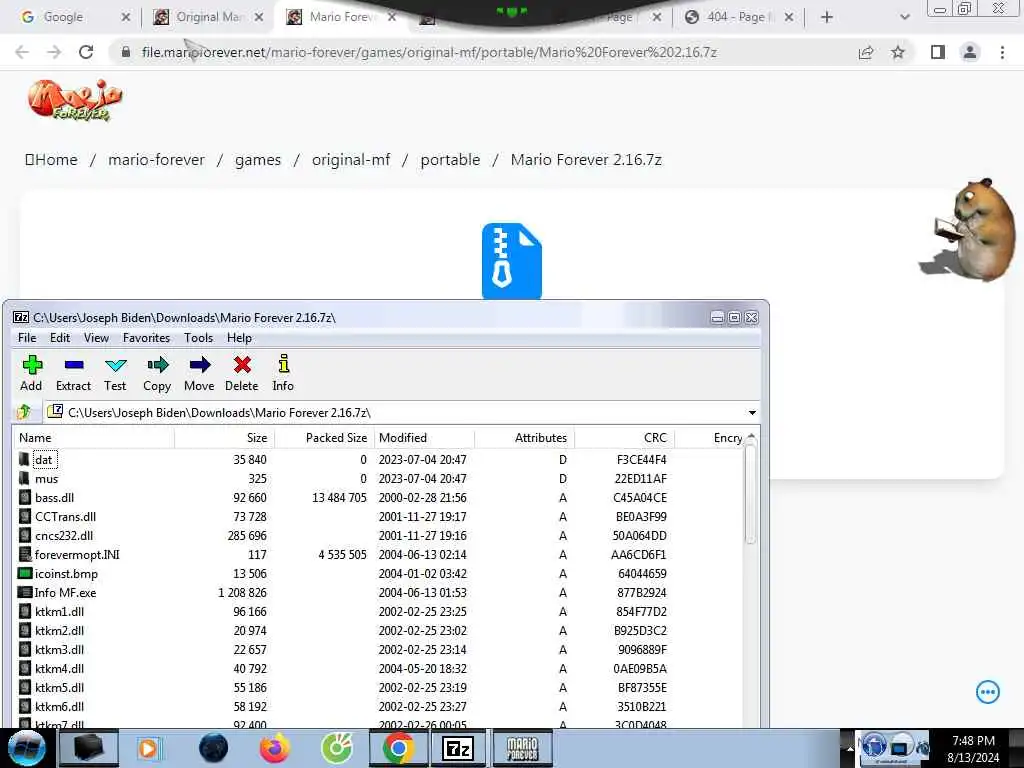Click the share page icon
This screenshot has height=768, width=1024.
tap(866, 52)
